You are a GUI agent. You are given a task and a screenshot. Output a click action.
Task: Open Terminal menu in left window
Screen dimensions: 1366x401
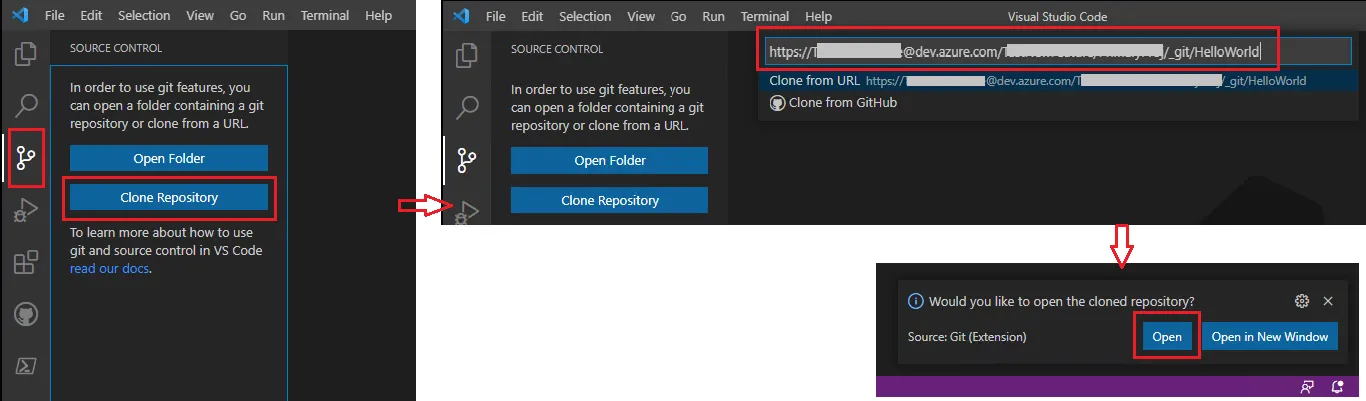pyautogui.click(x=325, y=16)
